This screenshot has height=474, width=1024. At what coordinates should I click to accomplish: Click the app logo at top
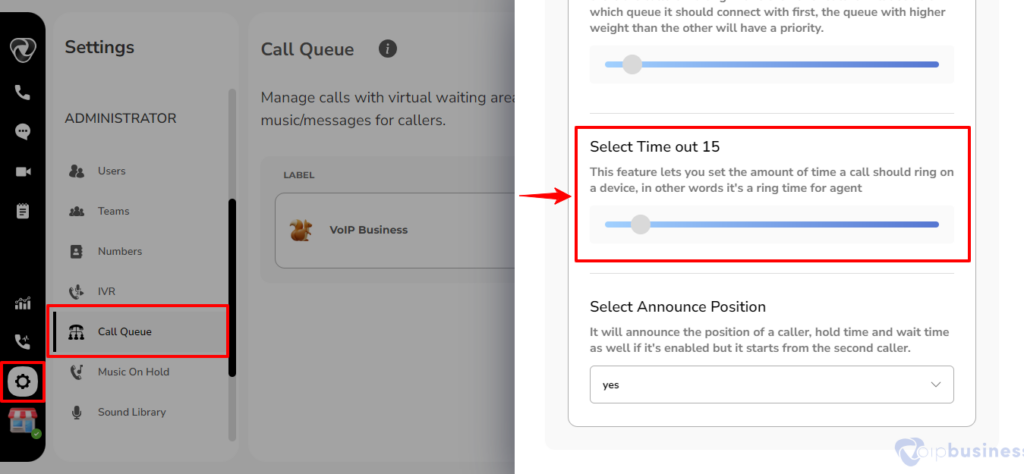point(23,50)
